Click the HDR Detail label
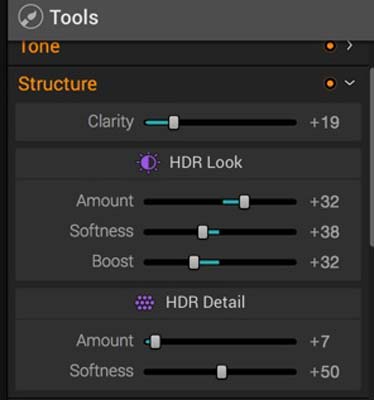Viewport: 374px width, 400px height. click(205, 303)
